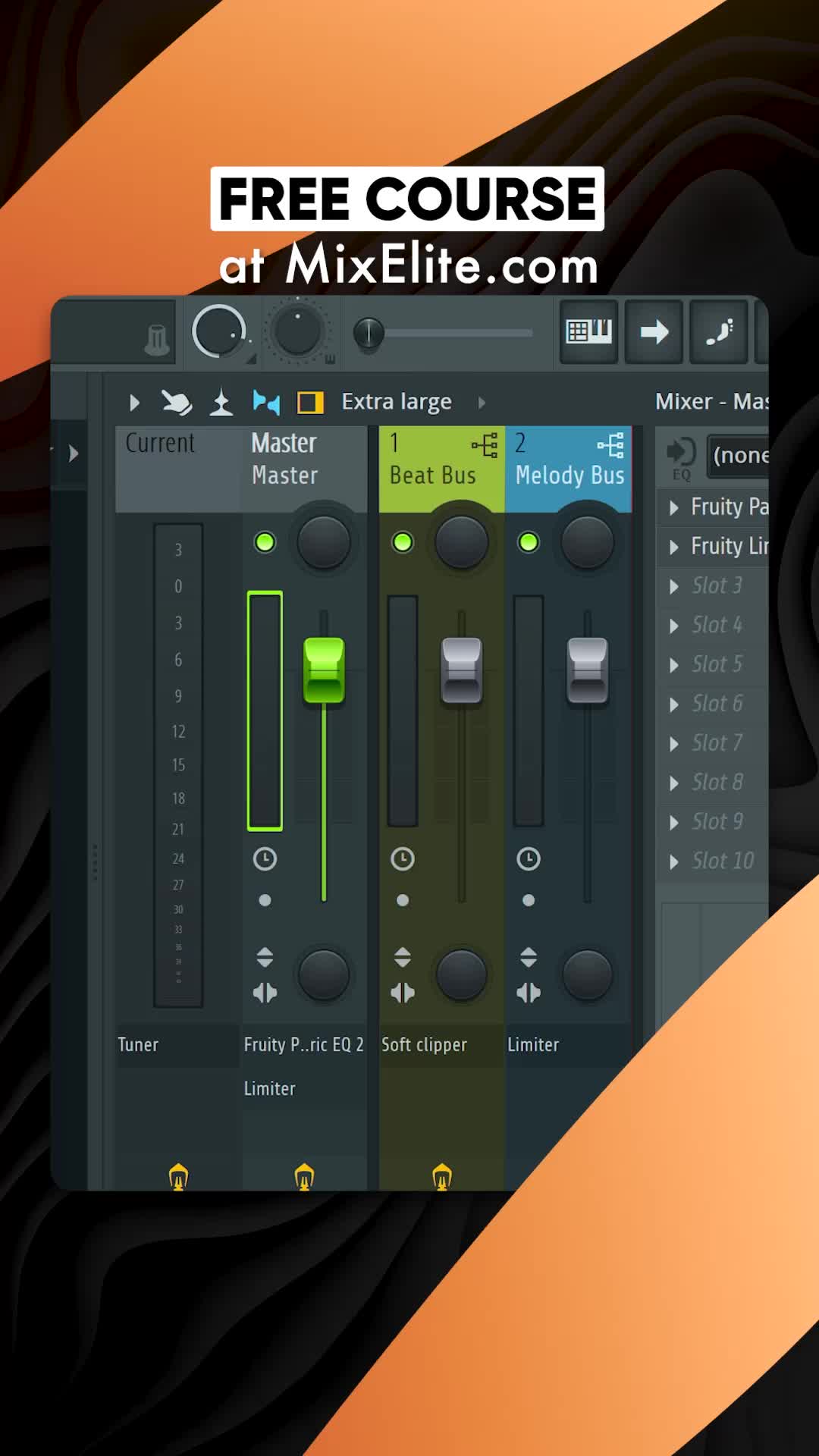Screen dimensions: 819x1456
Task: Swap Melody Bus stereo channels icon
Action: [529, 993]
